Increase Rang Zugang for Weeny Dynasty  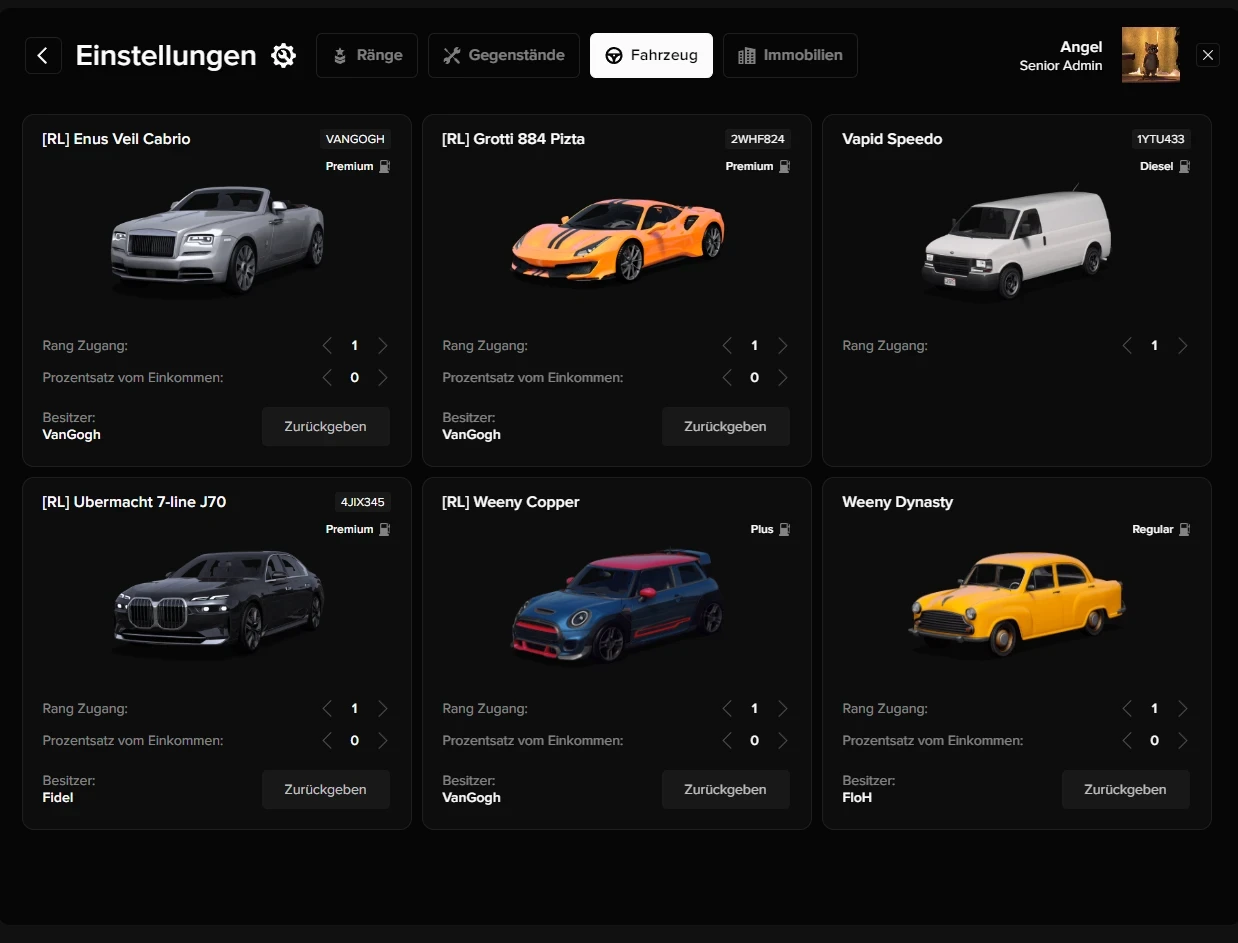[x=1182, y=709]
